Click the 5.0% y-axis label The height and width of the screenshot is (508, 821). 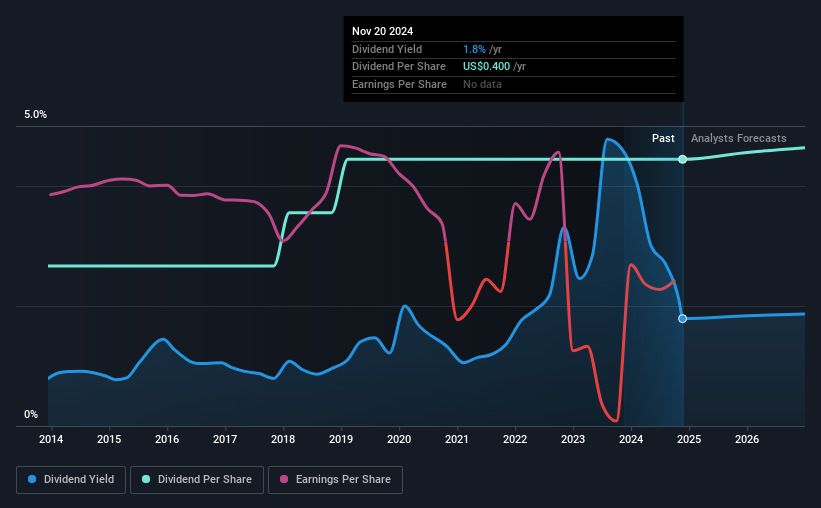pyautogui.click(x=35, y=114)
